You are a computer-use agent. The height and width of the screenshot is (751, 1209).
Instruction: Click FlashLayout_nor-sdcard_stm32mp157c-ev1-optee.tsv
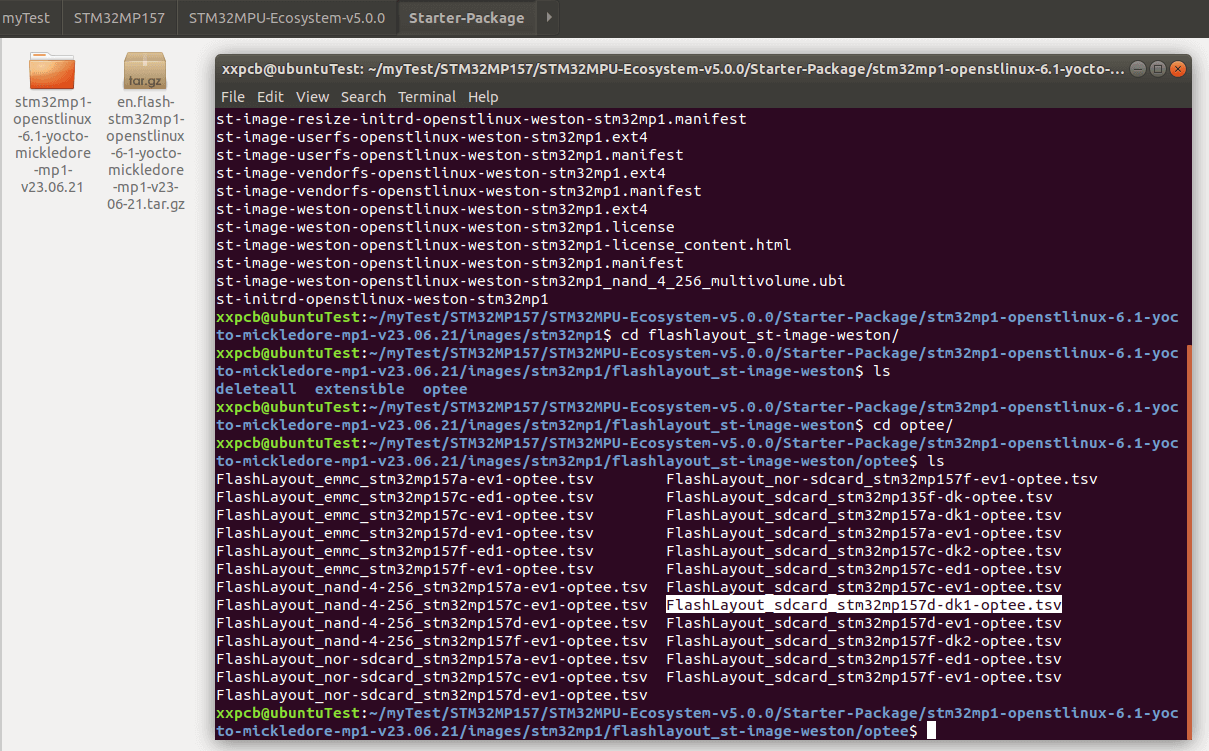click(432, 677)
